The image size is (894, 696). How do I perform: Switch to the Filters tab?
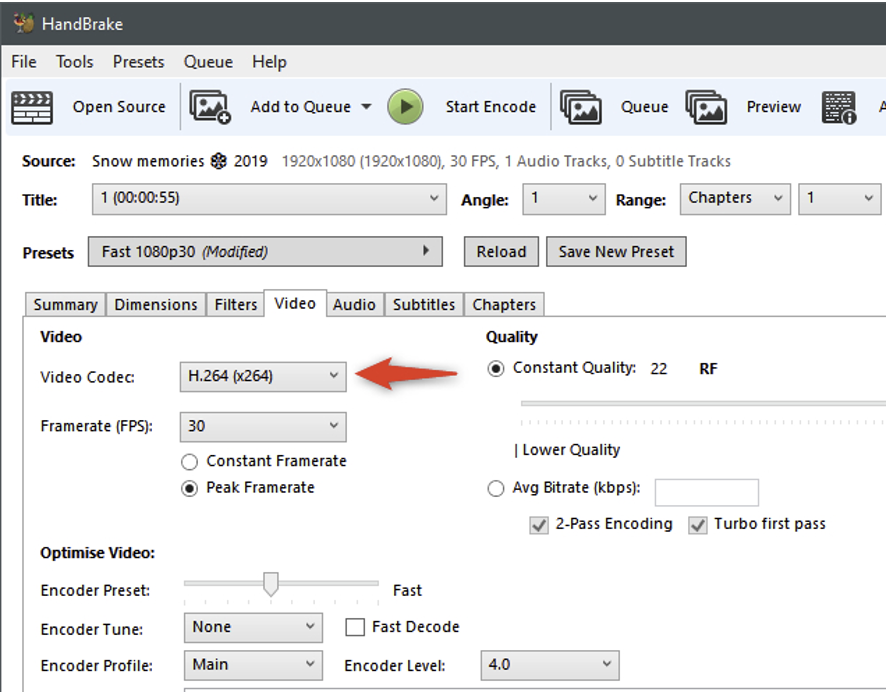(235, 304)
